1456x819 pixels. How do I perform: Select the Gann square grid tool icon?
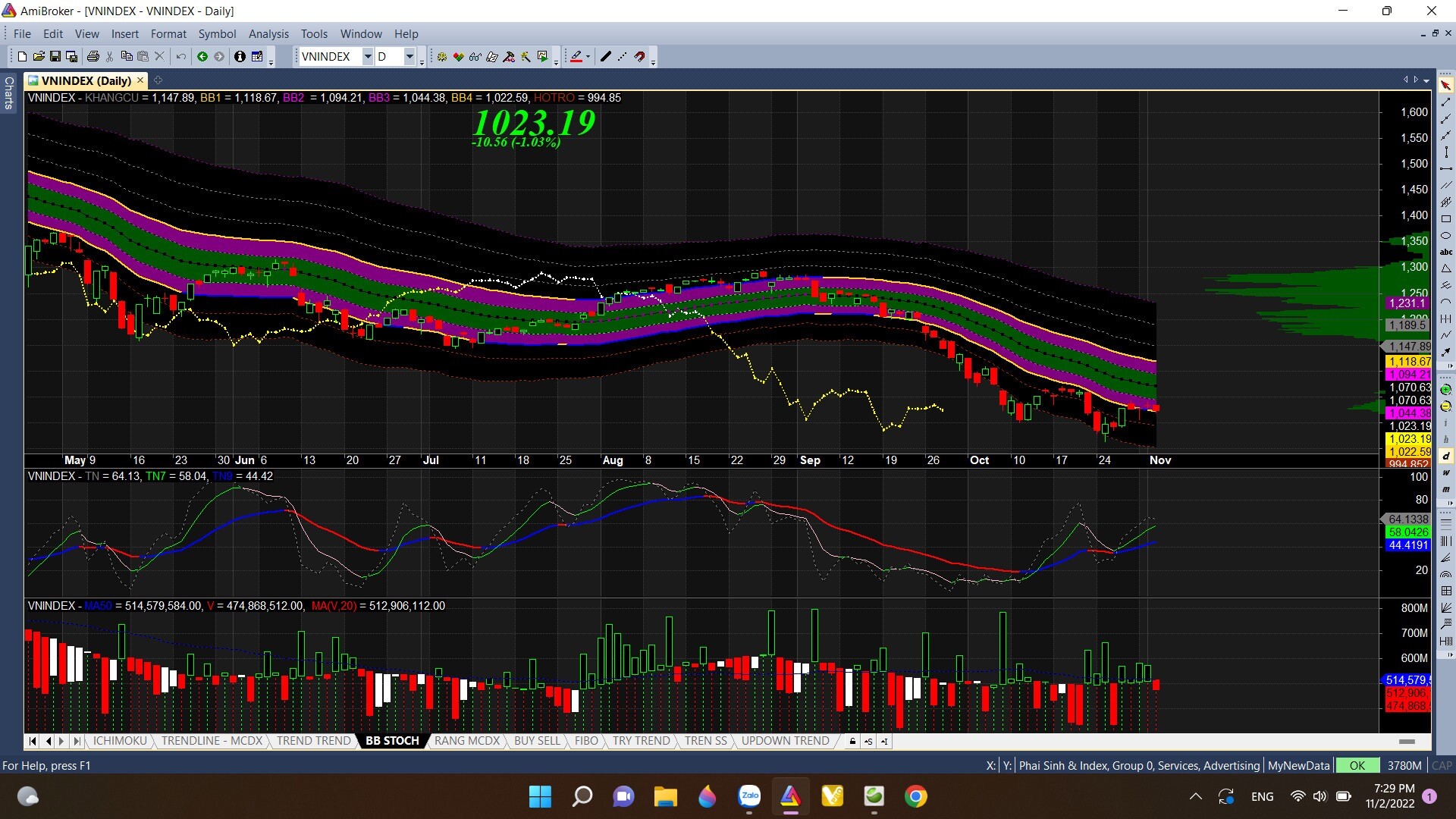tap(1445, 589)
